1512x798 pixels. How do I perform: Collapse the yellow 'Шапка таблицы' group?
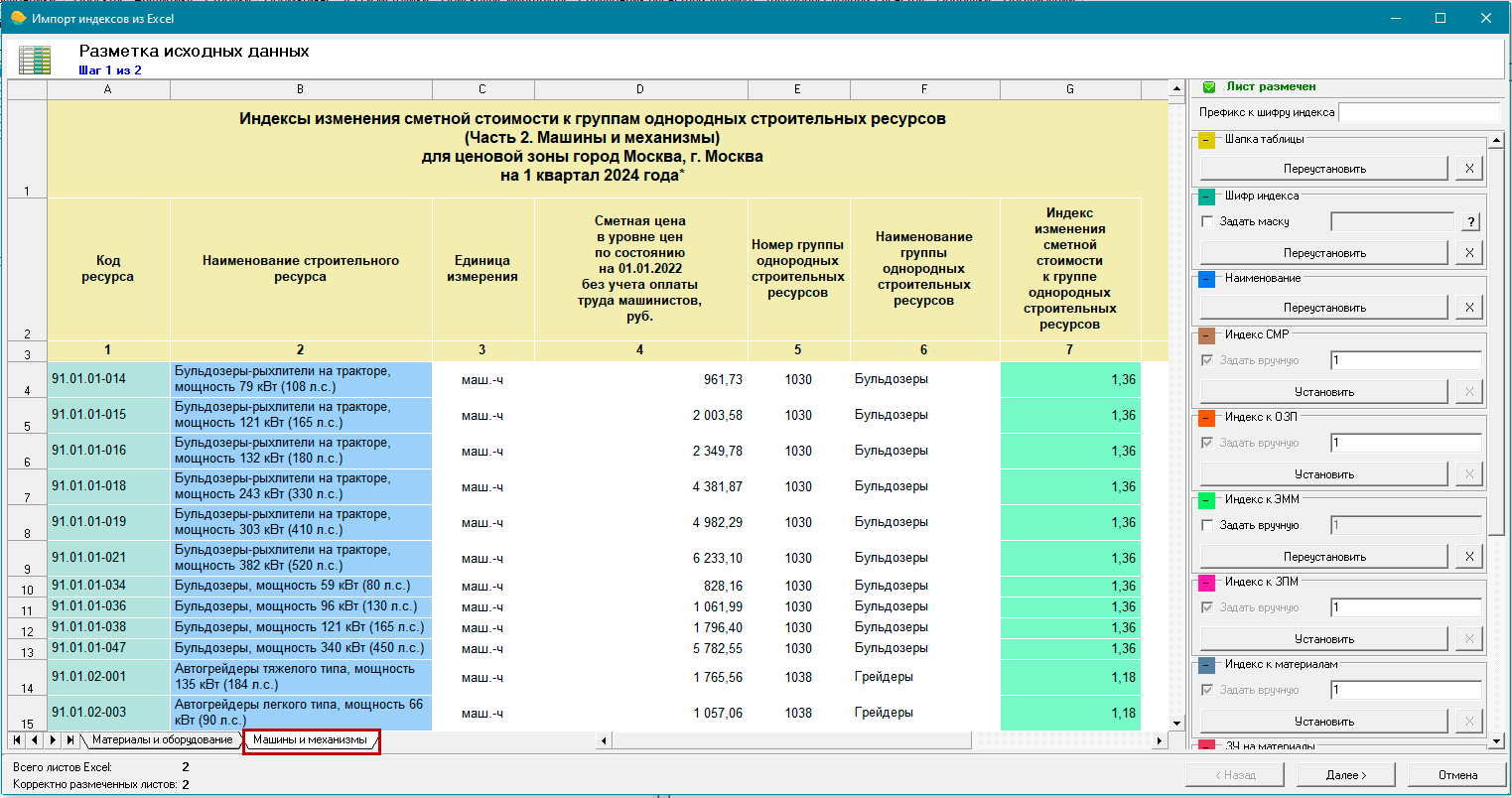click(1207, 141)
